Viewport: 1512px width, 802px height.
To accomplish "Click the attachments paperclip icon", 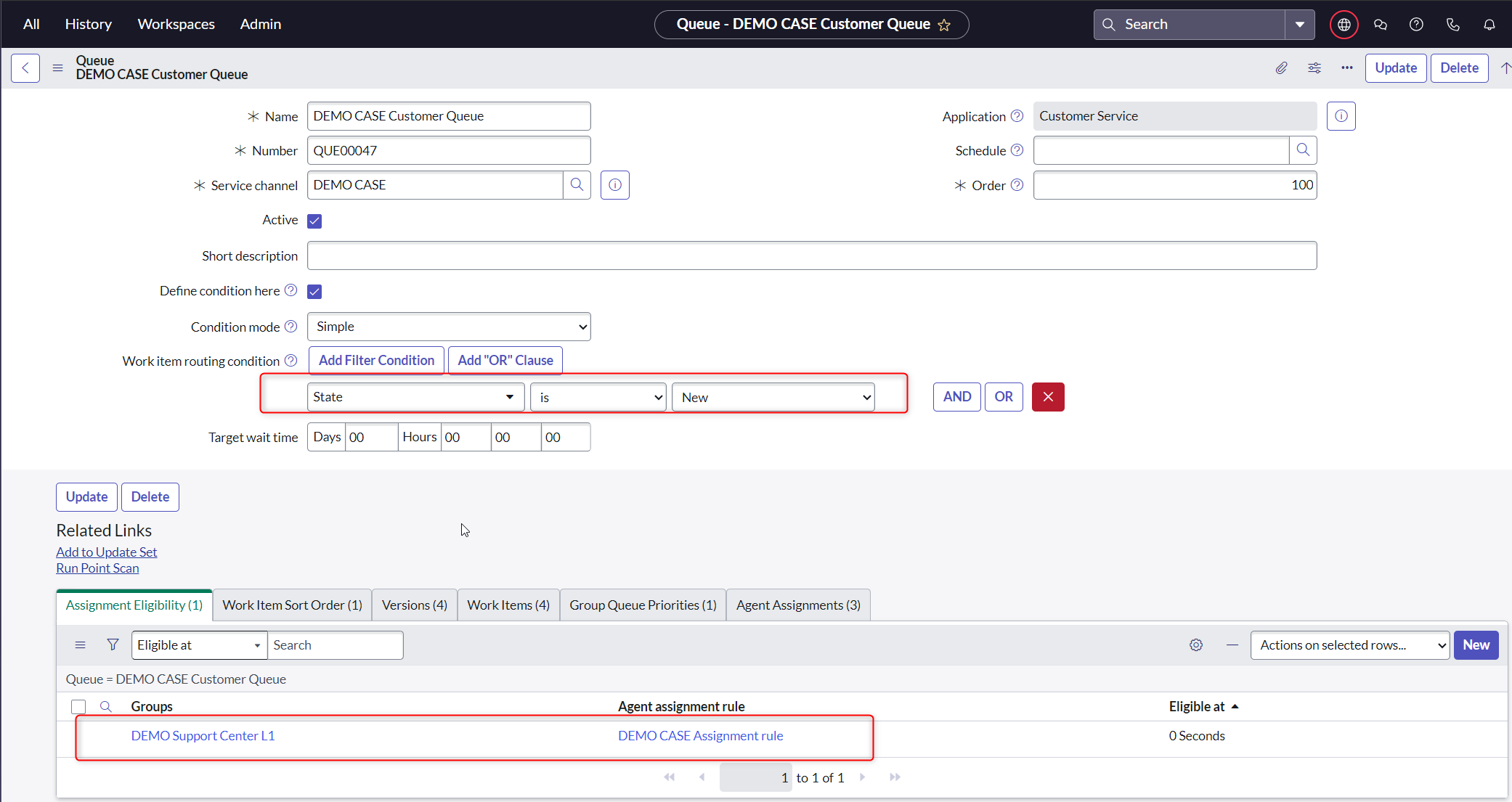I will click(1282, 68).
